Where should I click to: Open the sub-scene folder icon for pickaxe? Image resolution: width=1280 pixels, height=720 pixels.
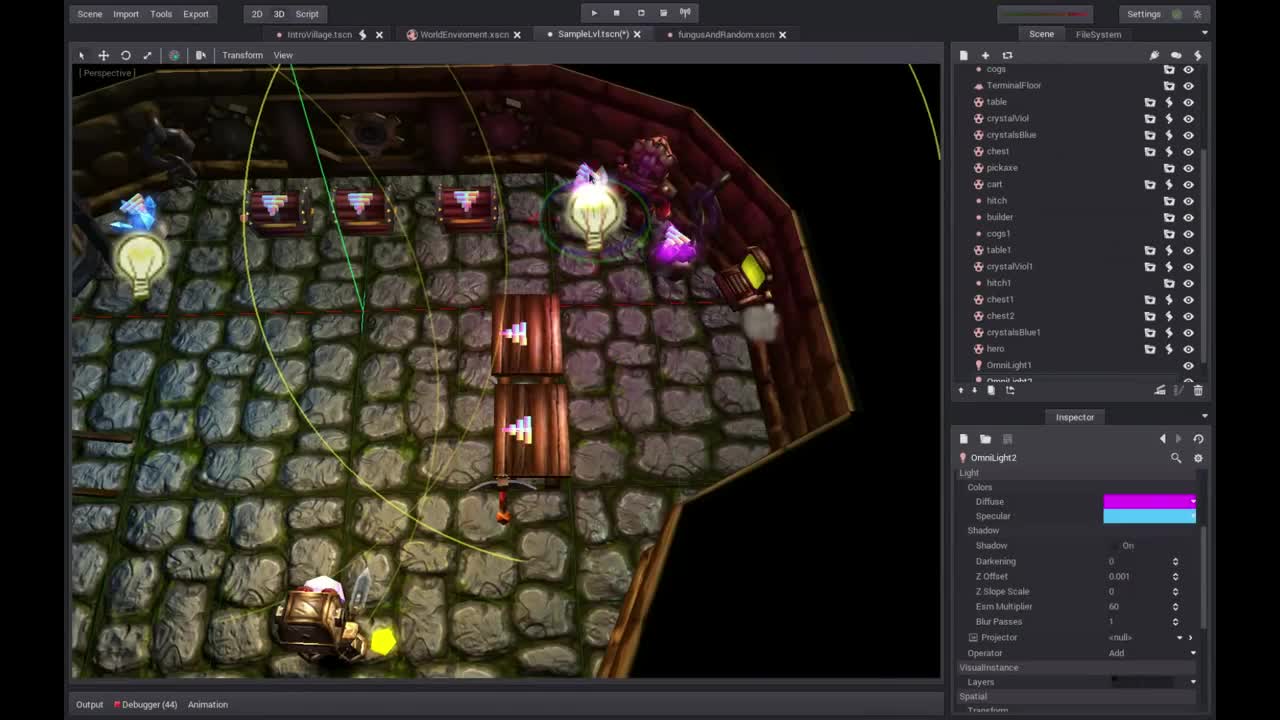1169,168
